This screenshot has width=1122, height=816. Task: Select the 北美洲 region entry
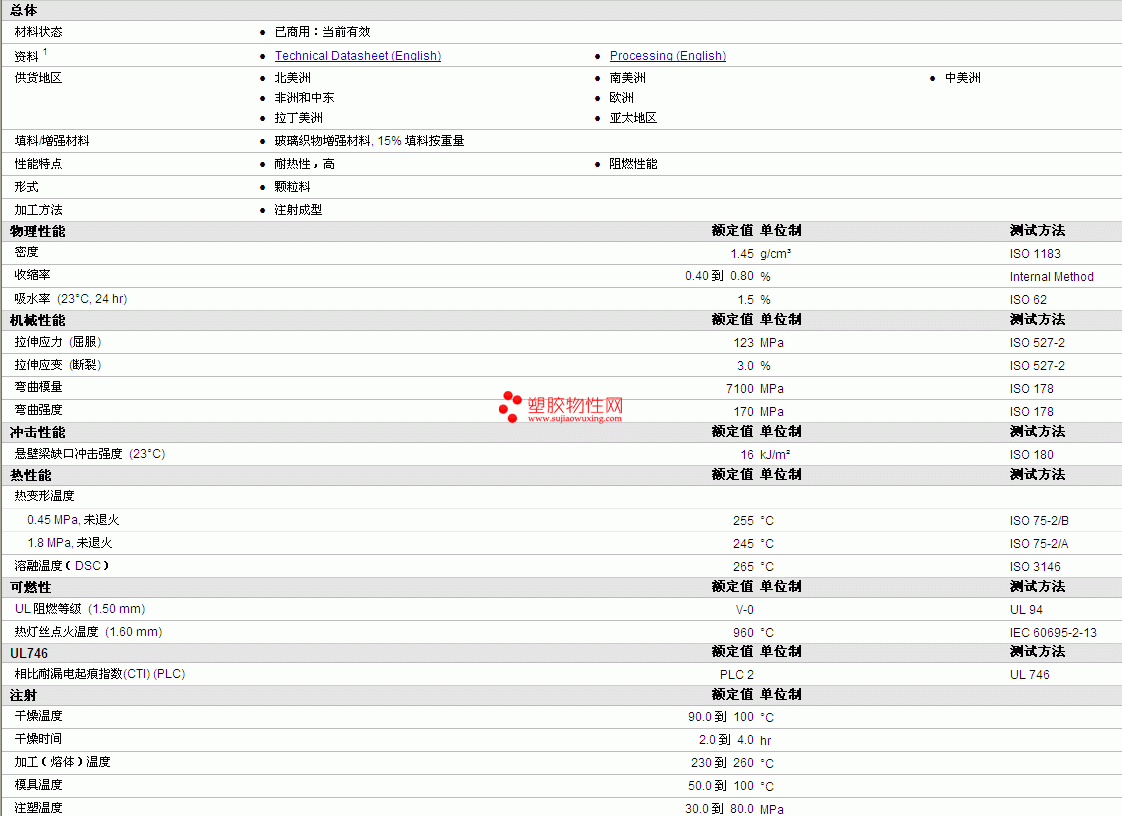tap(293, 78)
